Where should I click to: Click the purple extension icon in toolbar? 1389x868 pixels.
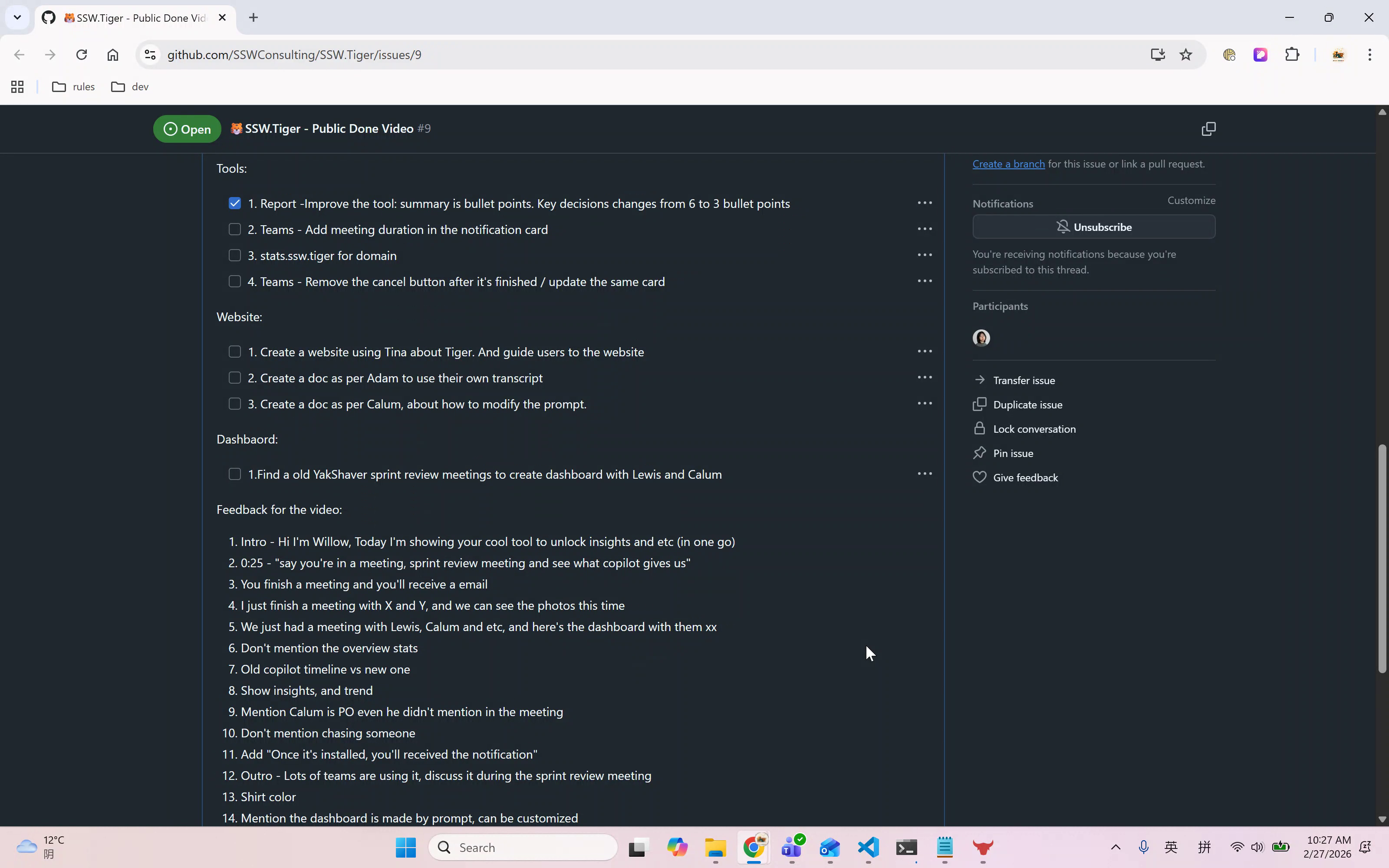[1261, 55]
